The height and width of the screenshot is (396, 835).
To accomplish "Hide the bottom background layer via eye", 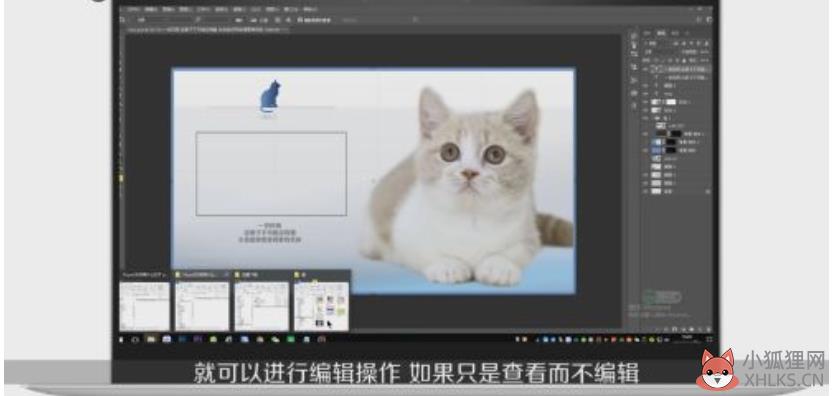I will [x=646, y=191].
